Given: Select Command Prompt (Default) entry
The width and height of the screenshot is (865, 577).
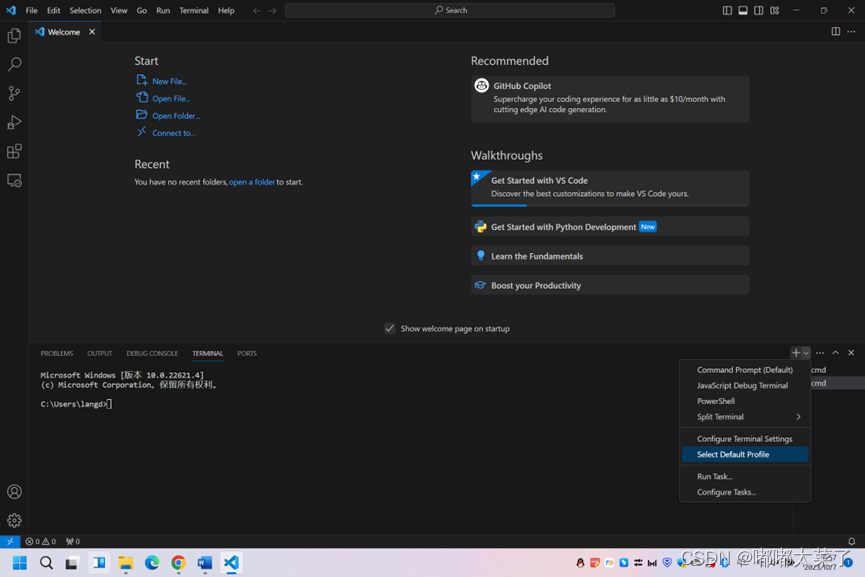Looking at the screenshot, I should (745, 370).
